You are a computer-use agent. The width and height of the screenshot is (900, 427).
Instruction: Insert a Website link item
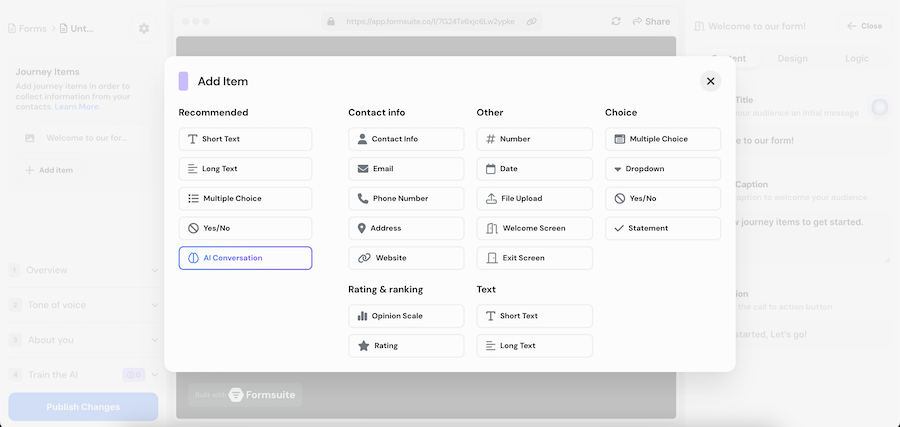406,258
